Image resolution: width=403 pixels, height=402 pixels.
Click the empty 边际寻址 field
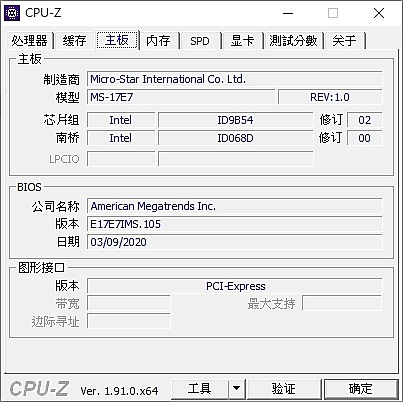point(129,321)
